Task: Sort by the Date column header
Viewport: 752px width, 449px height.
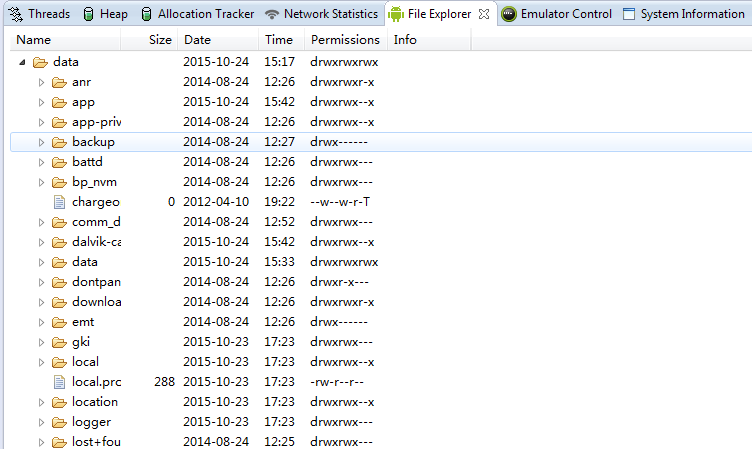Action: coord(218,40)
